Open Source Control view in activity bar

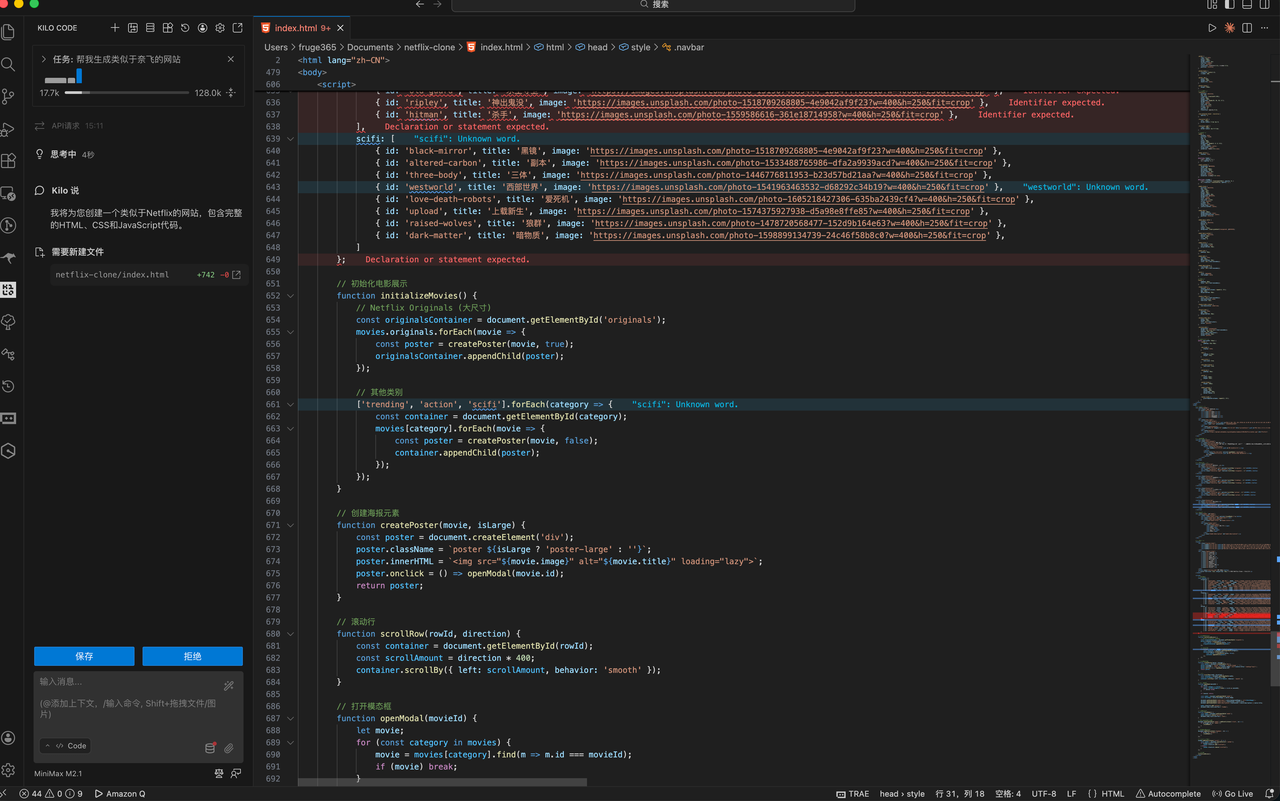[x=8, y=96]
